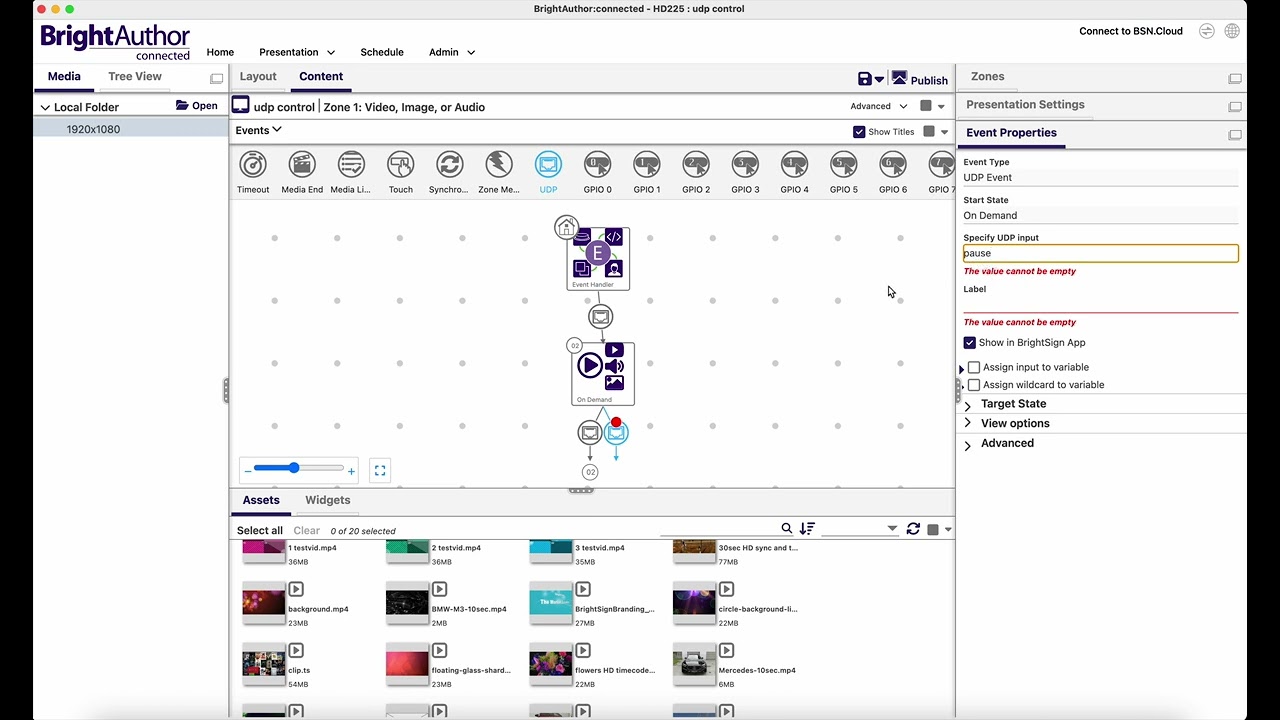Select the On Demand state node
Viewport: 1280px width, 720px height.
tap(603, 373)
